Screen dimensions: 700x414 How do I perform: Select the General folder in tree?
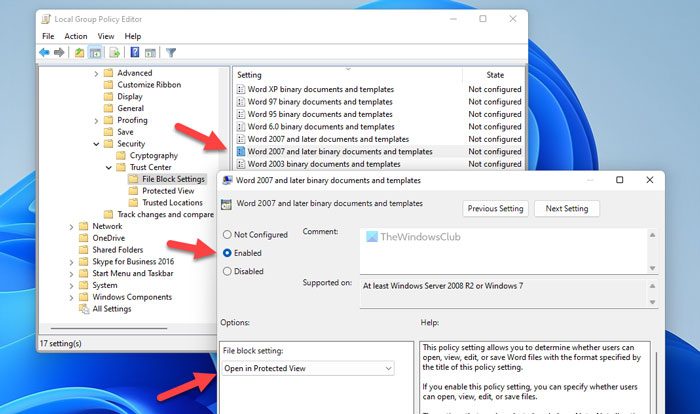(x=130, y=108)
